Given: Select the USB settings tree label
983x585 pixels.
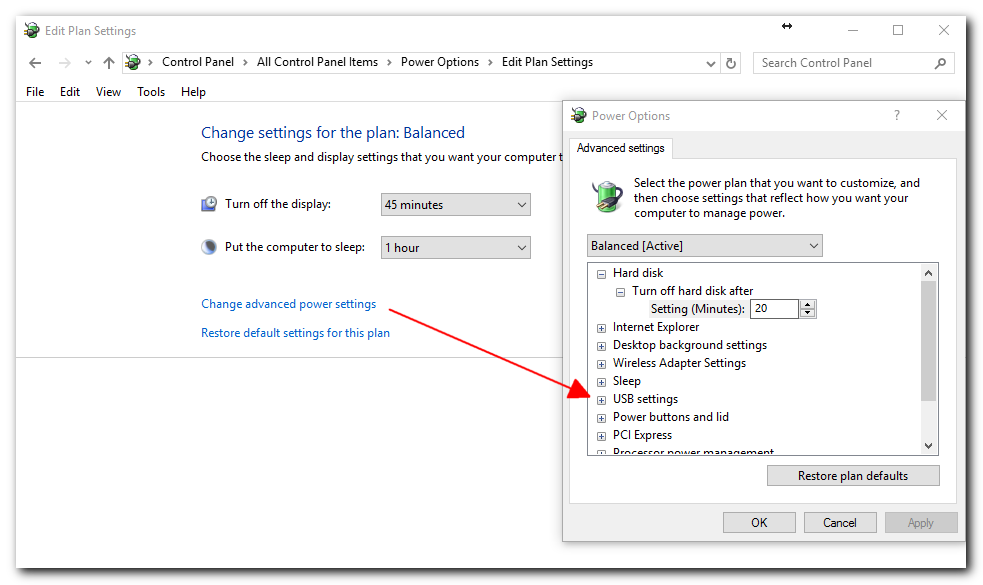Looking at the screenshot, I should click(x=645, y=399).
